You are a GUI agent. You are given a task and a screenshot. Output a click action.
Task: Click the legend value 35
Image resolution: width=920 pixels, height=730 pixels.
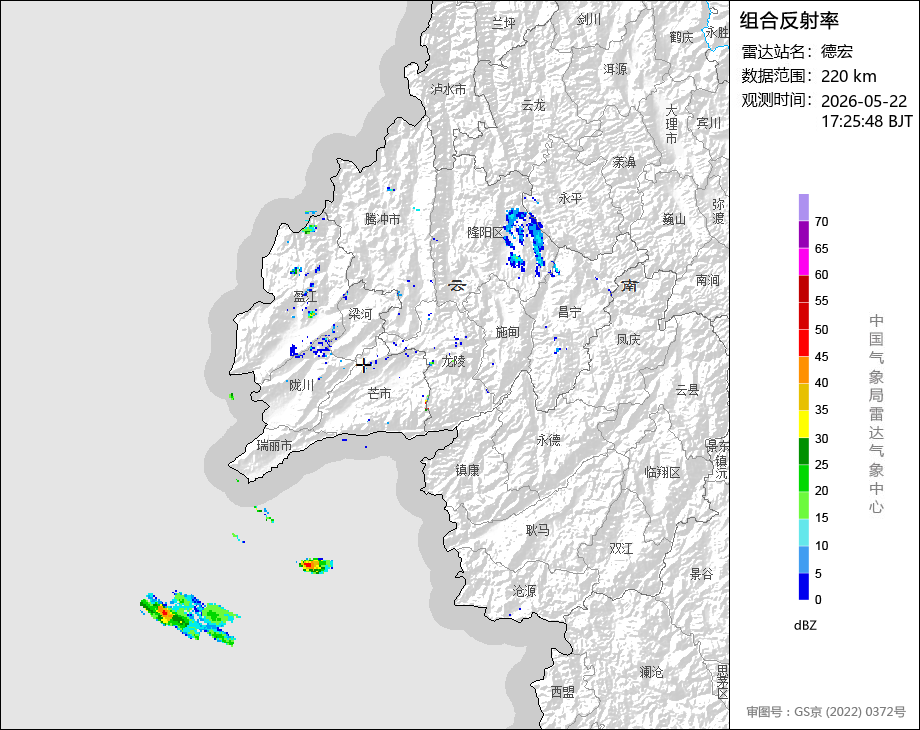[821, 410]
